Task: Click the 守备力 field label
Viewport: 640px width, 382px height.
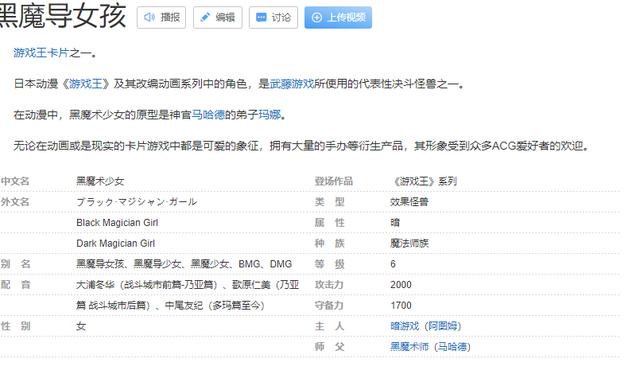Action: coord(329,305)
